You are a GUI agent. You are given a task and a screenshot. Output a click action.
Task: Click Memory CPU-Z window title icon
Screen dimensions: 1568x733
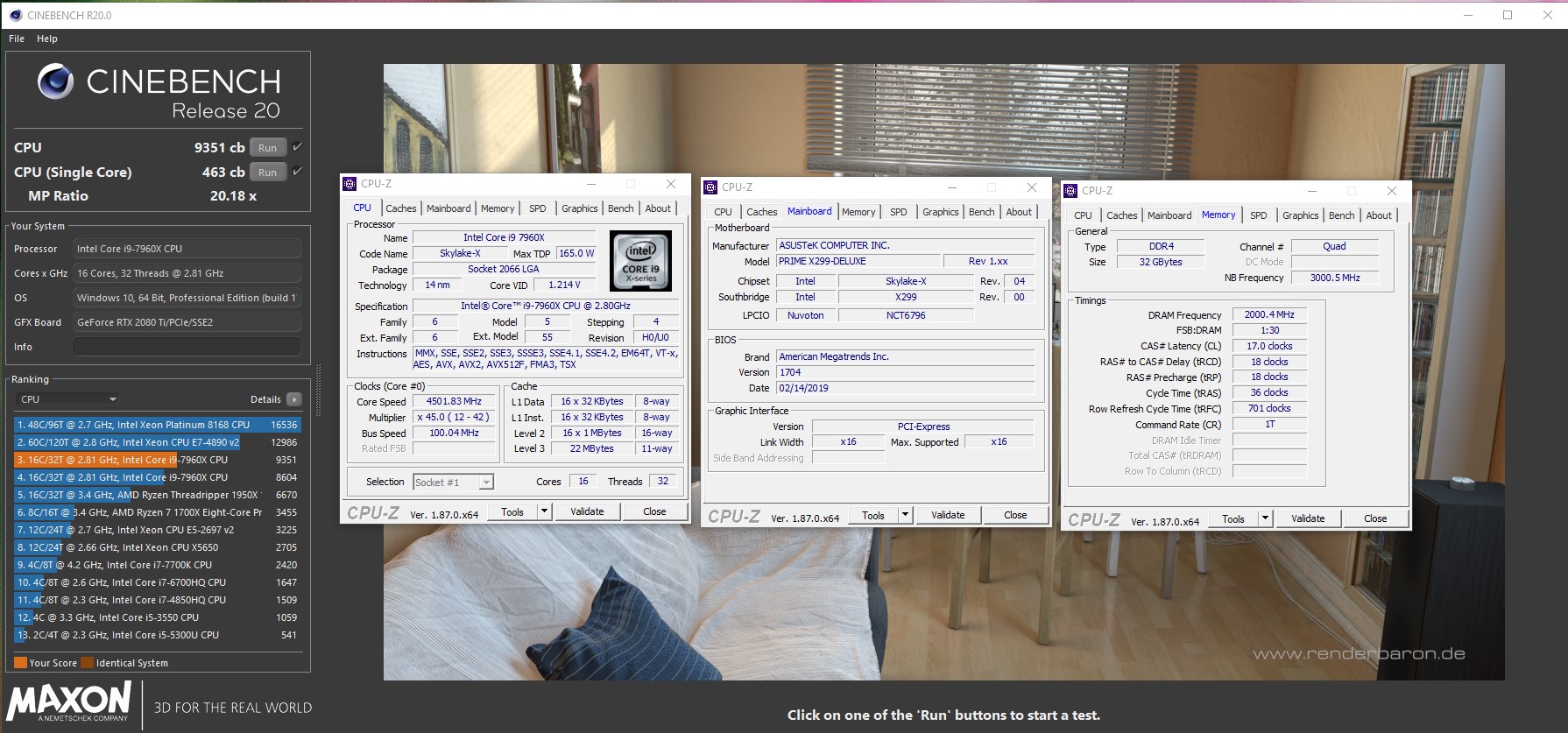point(1070,191)
